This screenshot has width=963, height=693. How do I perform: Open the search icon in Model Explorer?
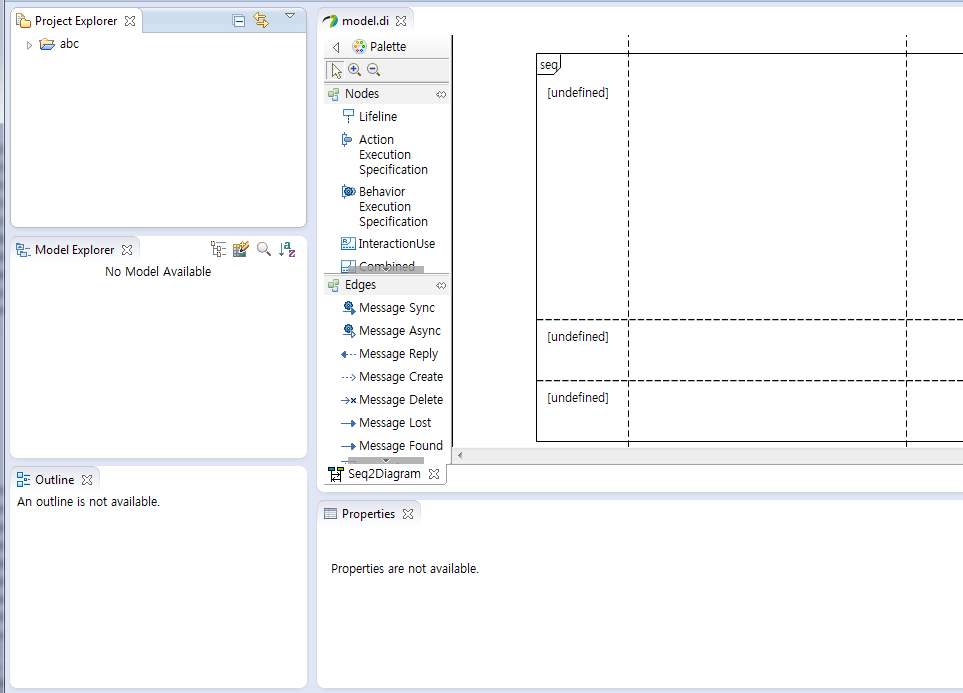(264, 249)
